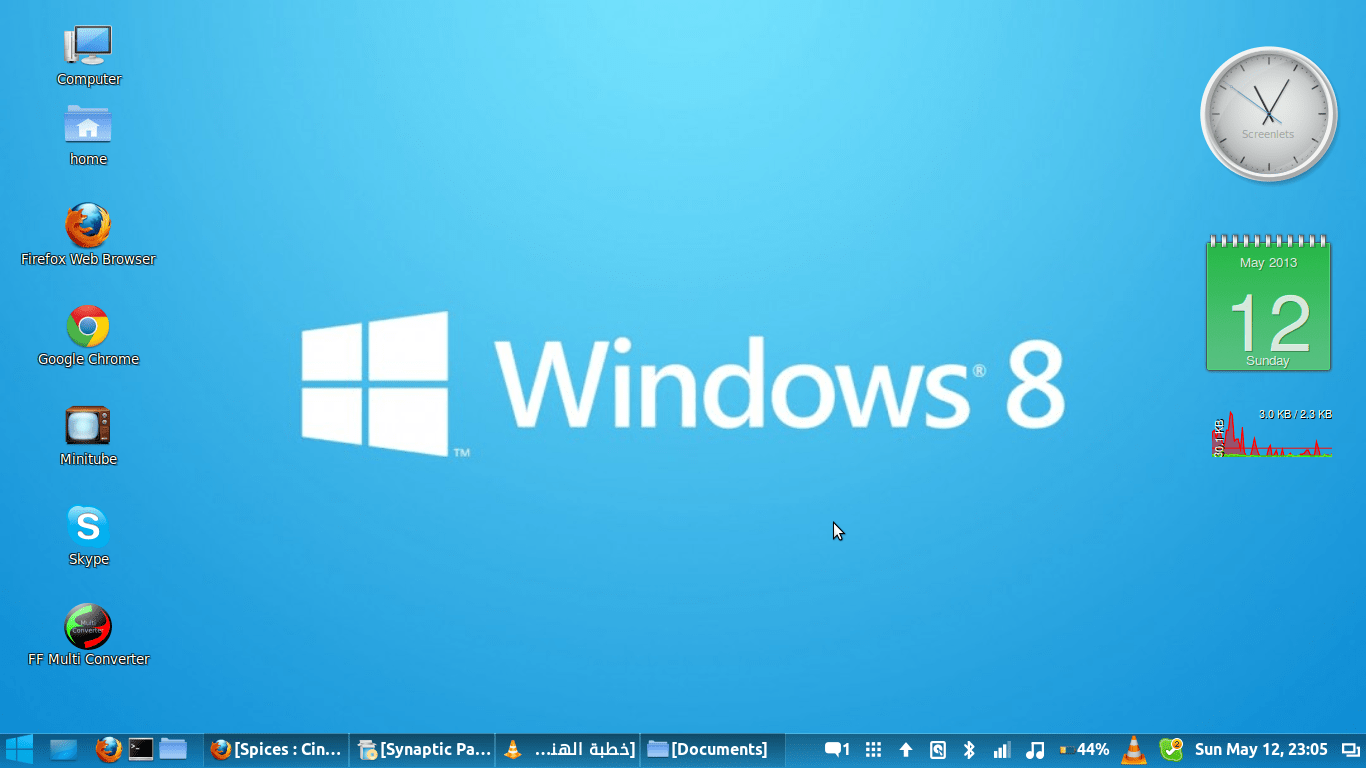Screen dimensions: 1366x768
Task: Open FF Multi Converter
Action: tap(88, 625)
